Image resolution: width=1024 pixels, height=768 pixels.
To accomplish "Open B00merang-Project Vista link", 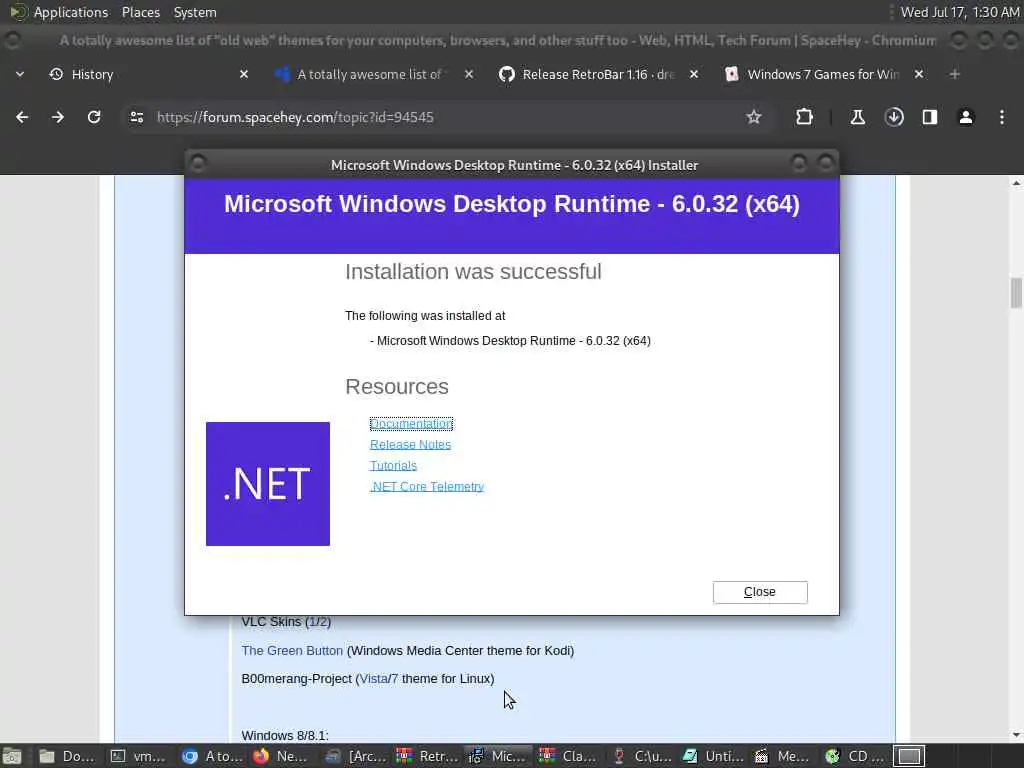I will 374,679.
